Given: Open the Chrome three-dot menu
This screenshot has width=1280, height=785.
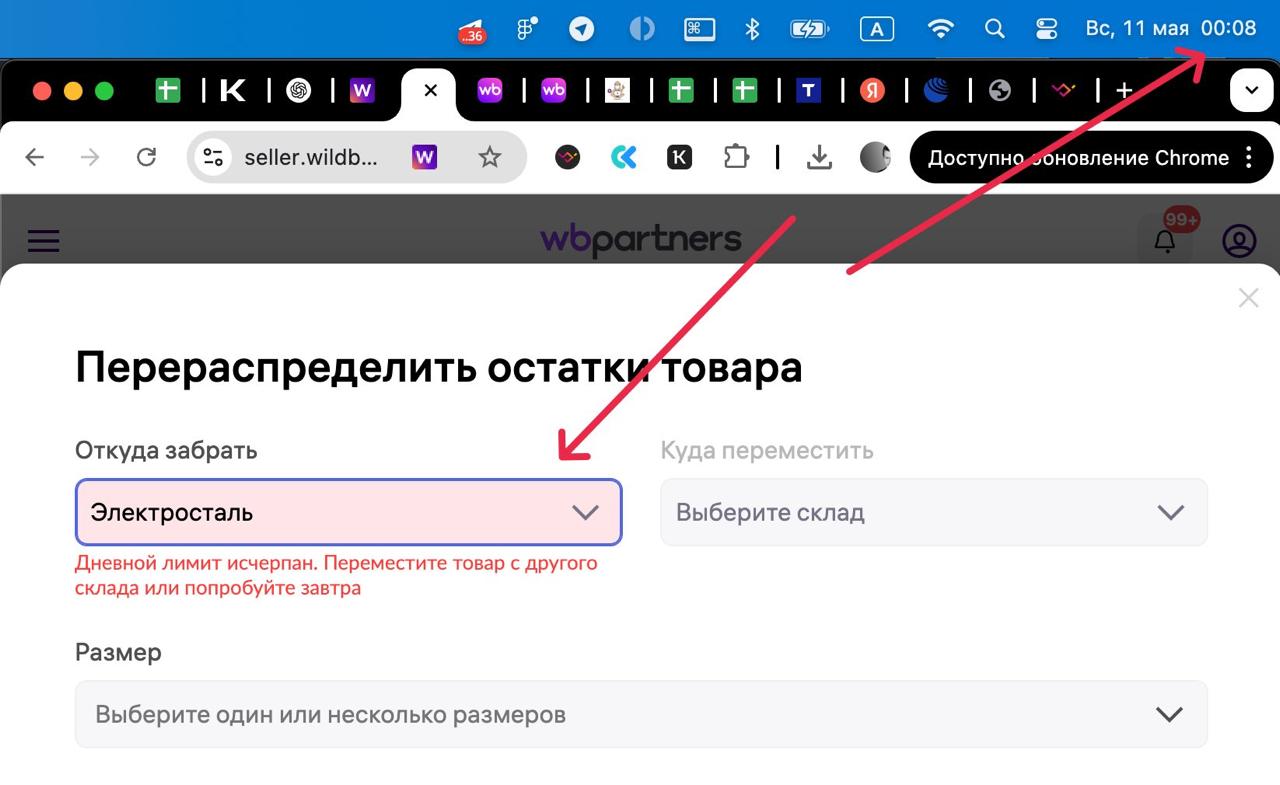Looking at the screenshot, I should tap(1249, 157).
